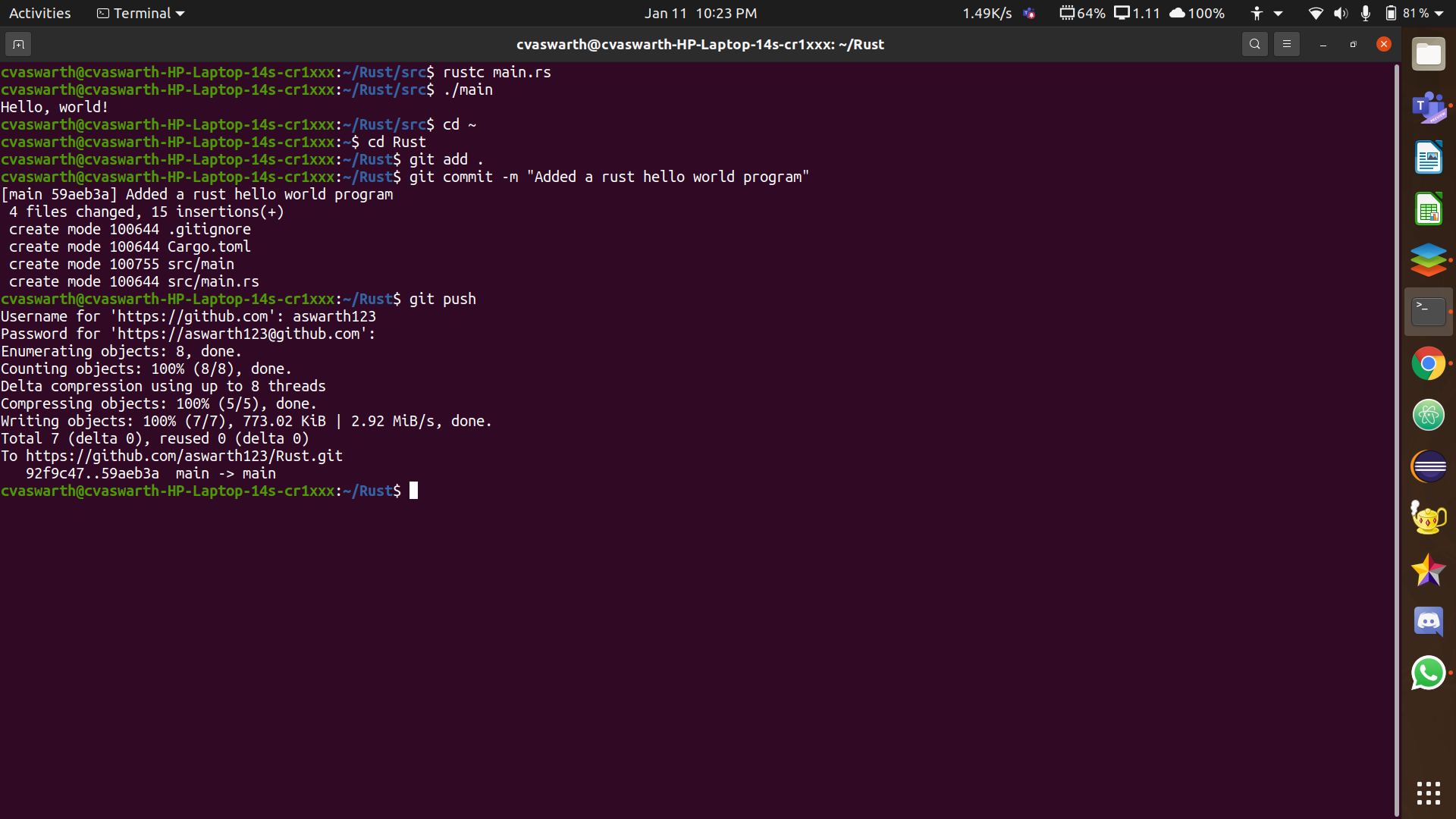Screen dimensions: 1456x819
Task: Open Atom editor from dock
Action: 1428,416
